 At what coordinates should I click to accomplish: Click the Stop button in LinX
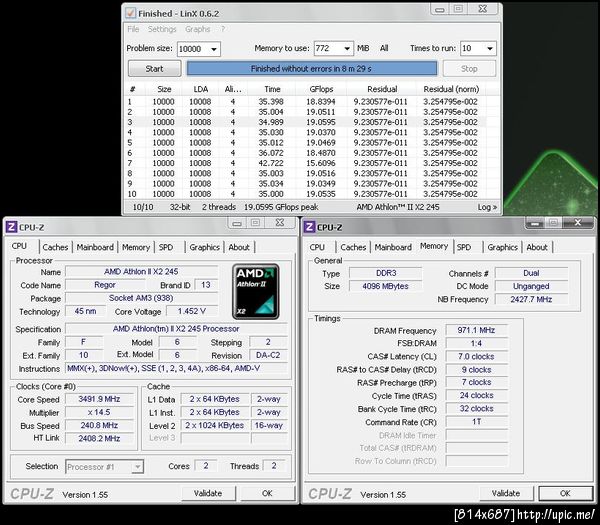point(469,69)
